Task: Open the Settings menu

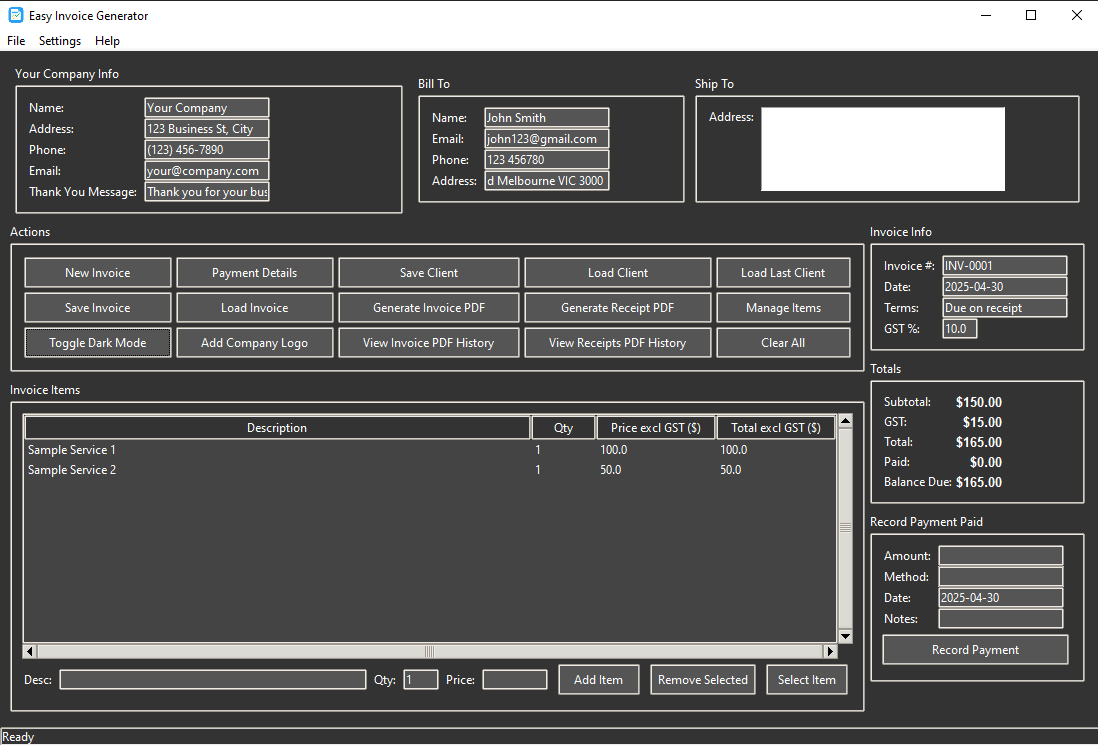Action: (60, 41)
